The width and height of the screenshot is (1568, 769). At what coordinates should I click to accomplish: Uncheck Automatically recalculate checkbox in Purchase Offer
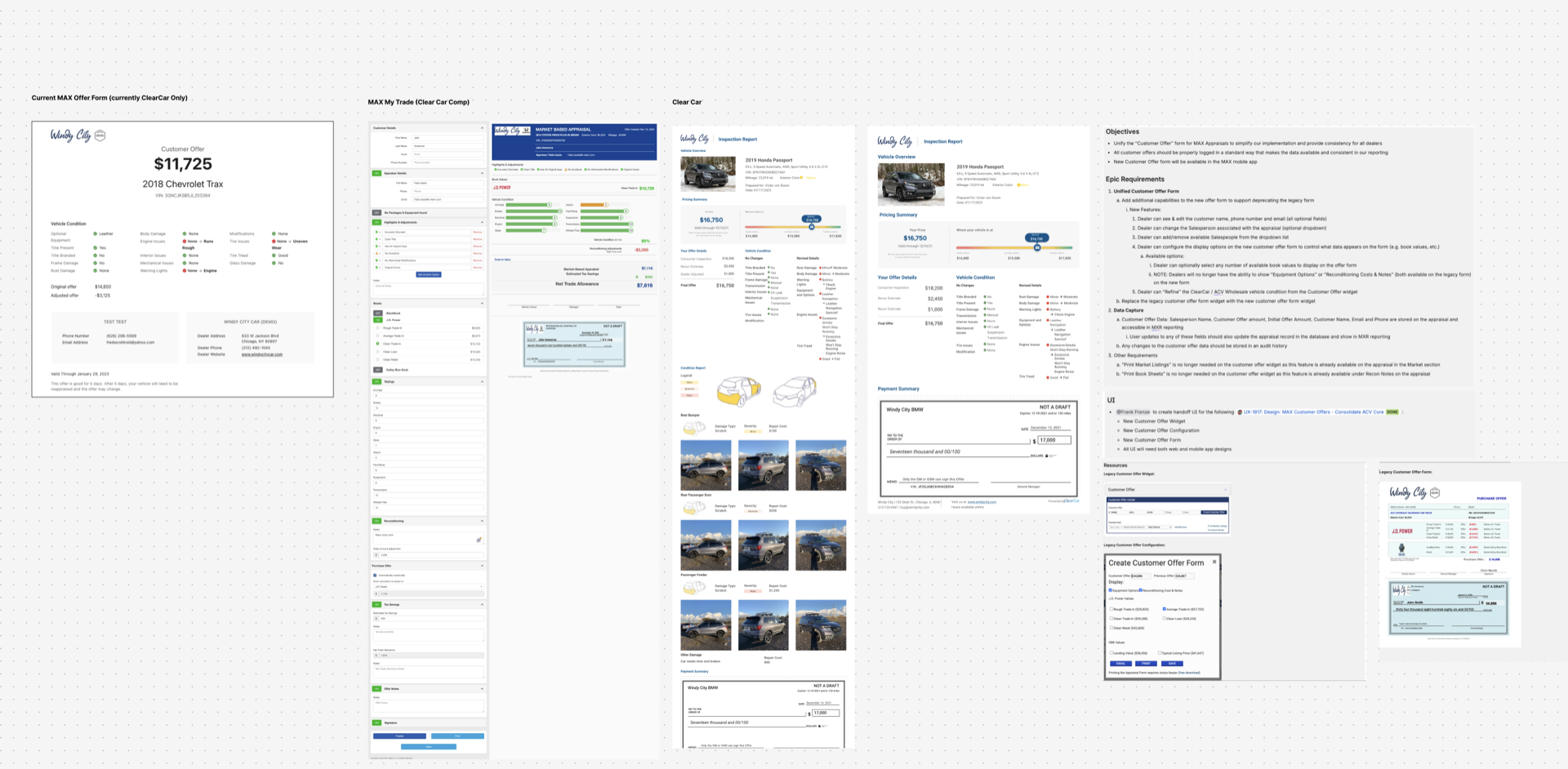[x=375, y=576]
